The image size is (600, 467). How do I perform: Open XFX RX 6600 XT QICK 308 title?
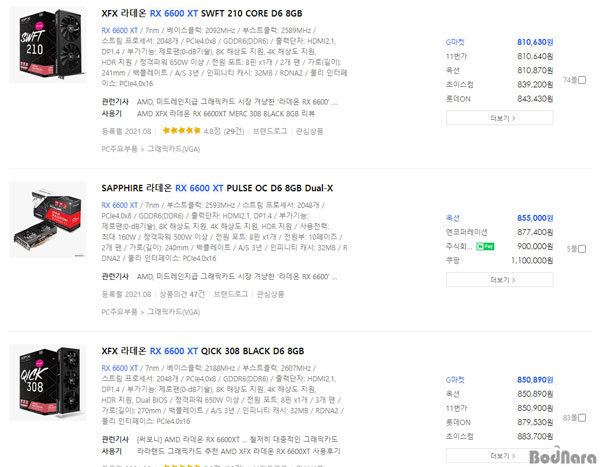pyautogui.click(x=202, y=351)
